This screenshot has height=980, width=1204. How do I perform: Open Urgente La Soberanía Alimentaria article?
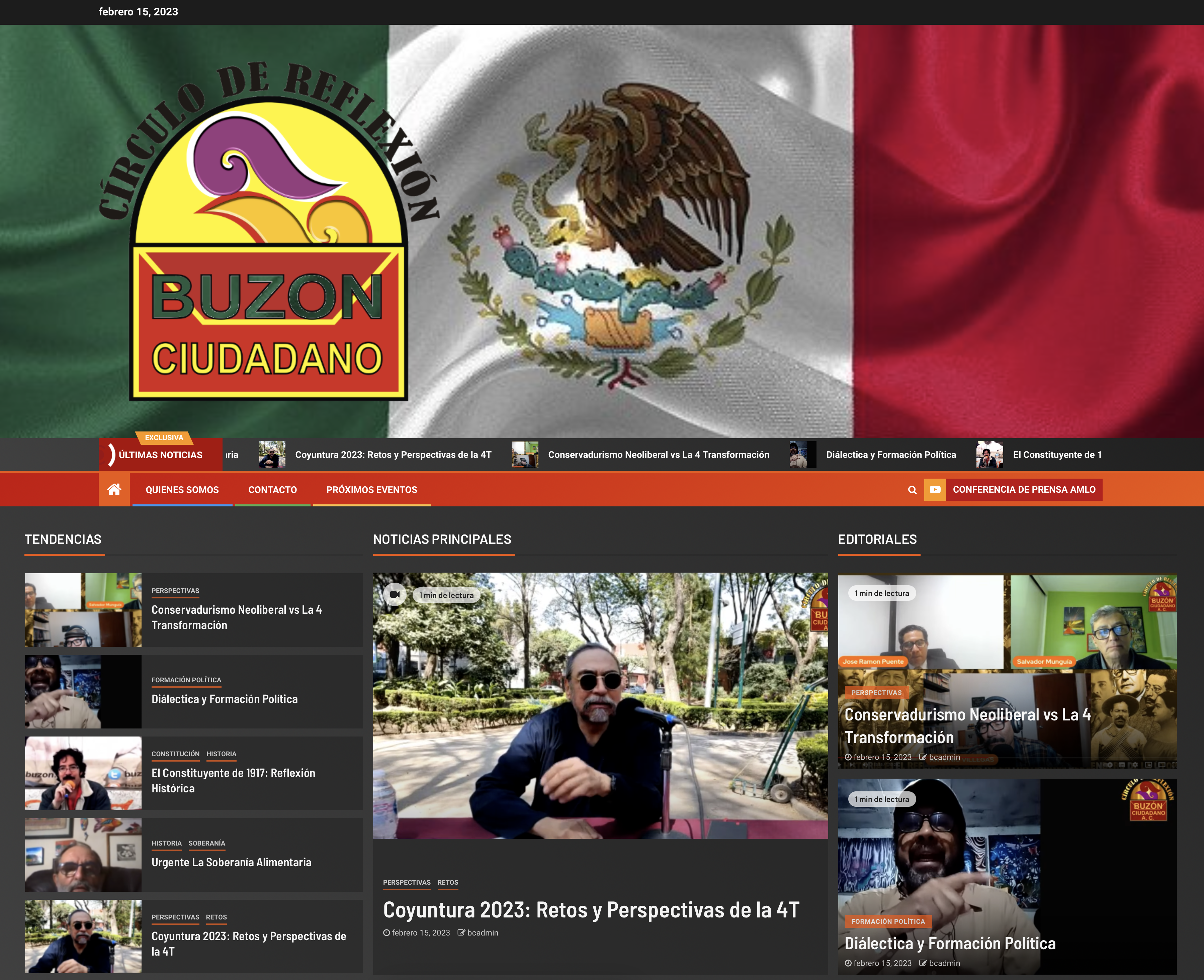231,862
